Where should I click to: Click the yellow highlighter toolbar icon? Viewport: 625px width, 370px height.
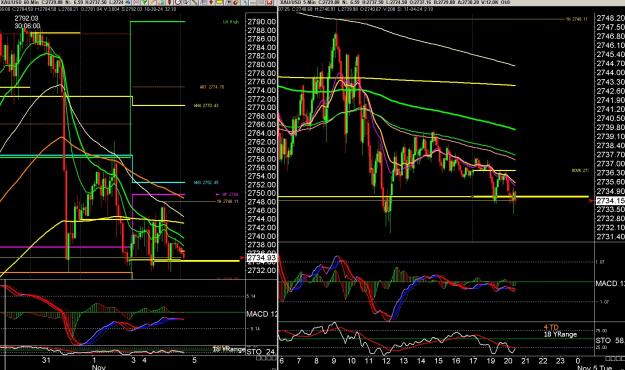[x=219, y=2]
